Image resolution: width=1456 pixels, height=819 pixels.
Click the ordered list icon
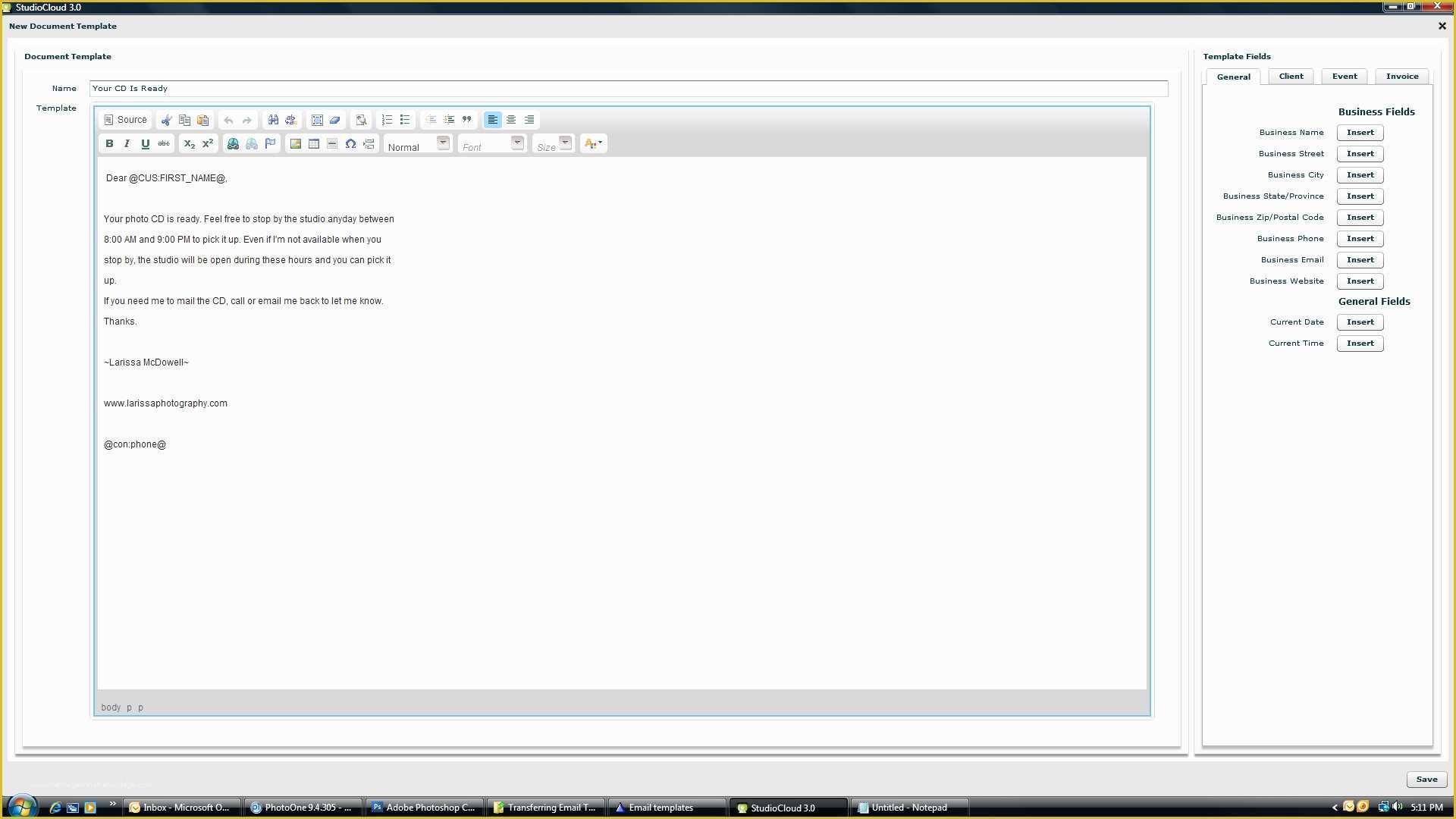pyautogui.click(x=387, y=119)
